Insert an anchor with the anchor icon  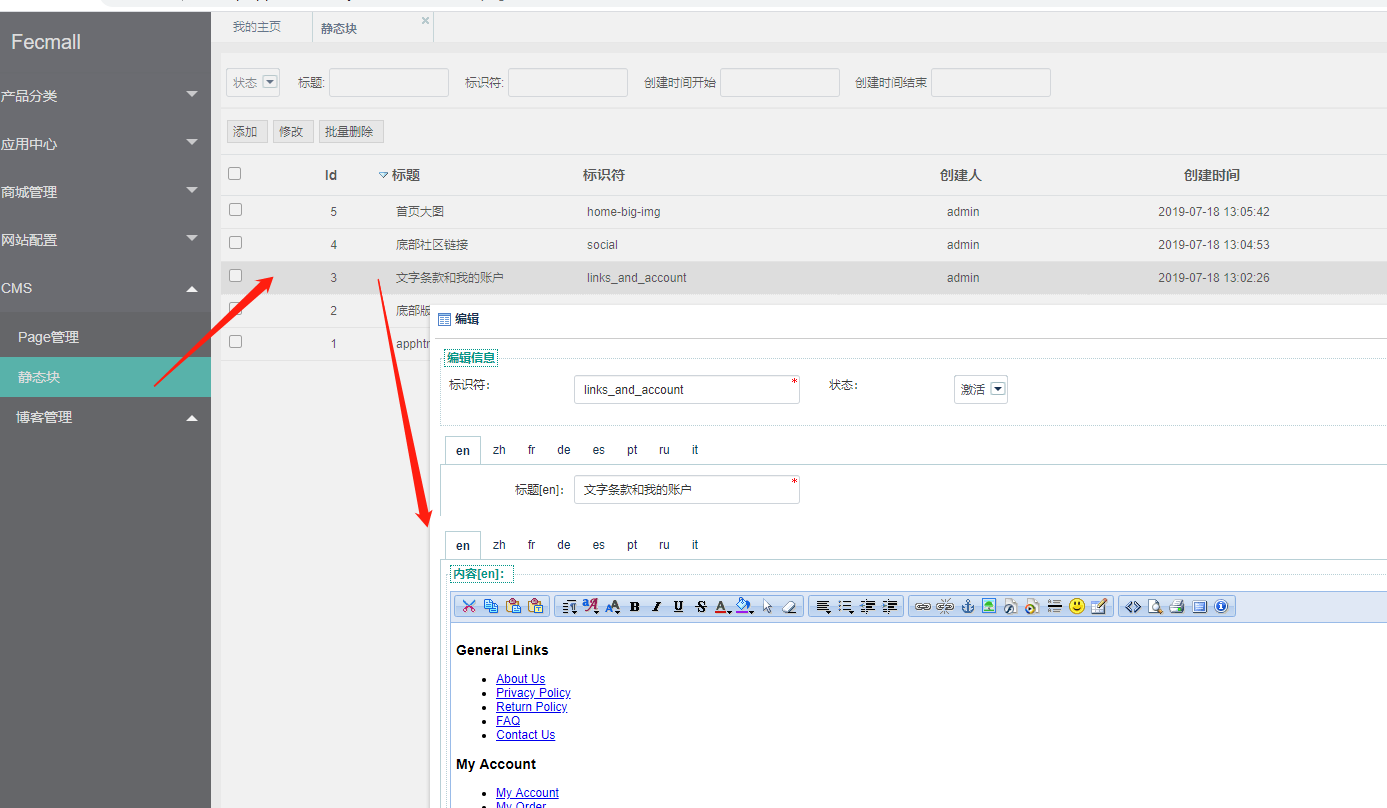[967, 606]
